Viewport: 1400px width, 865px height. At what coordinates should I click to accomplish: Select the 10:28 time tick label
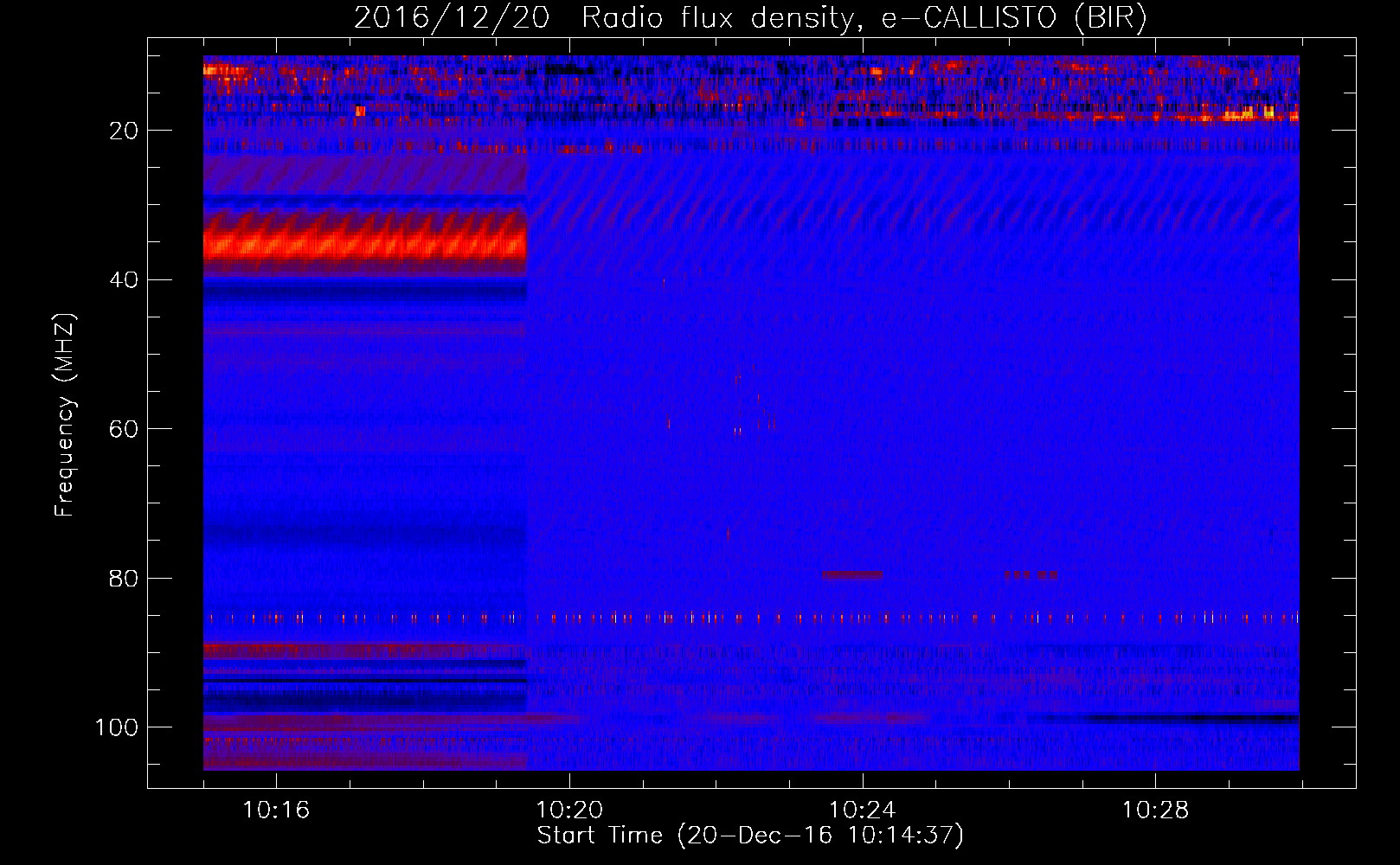[x=1156, y=811]
